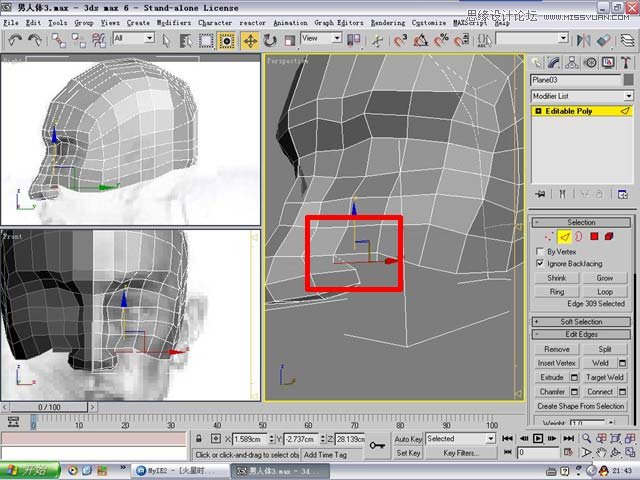Click the Loop selection button
640x480 pixels.
tap(604, 292)
